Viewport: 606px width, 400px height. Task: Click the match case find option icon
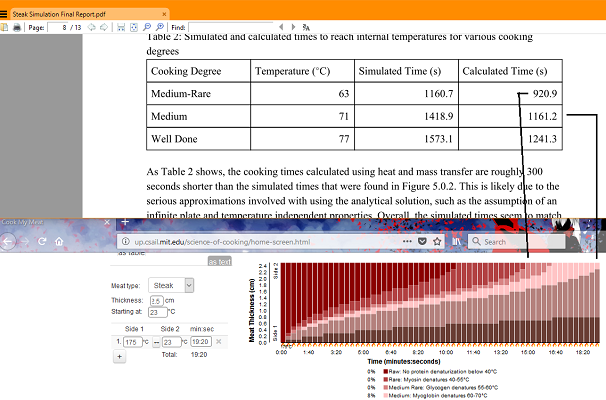(306, 27)
